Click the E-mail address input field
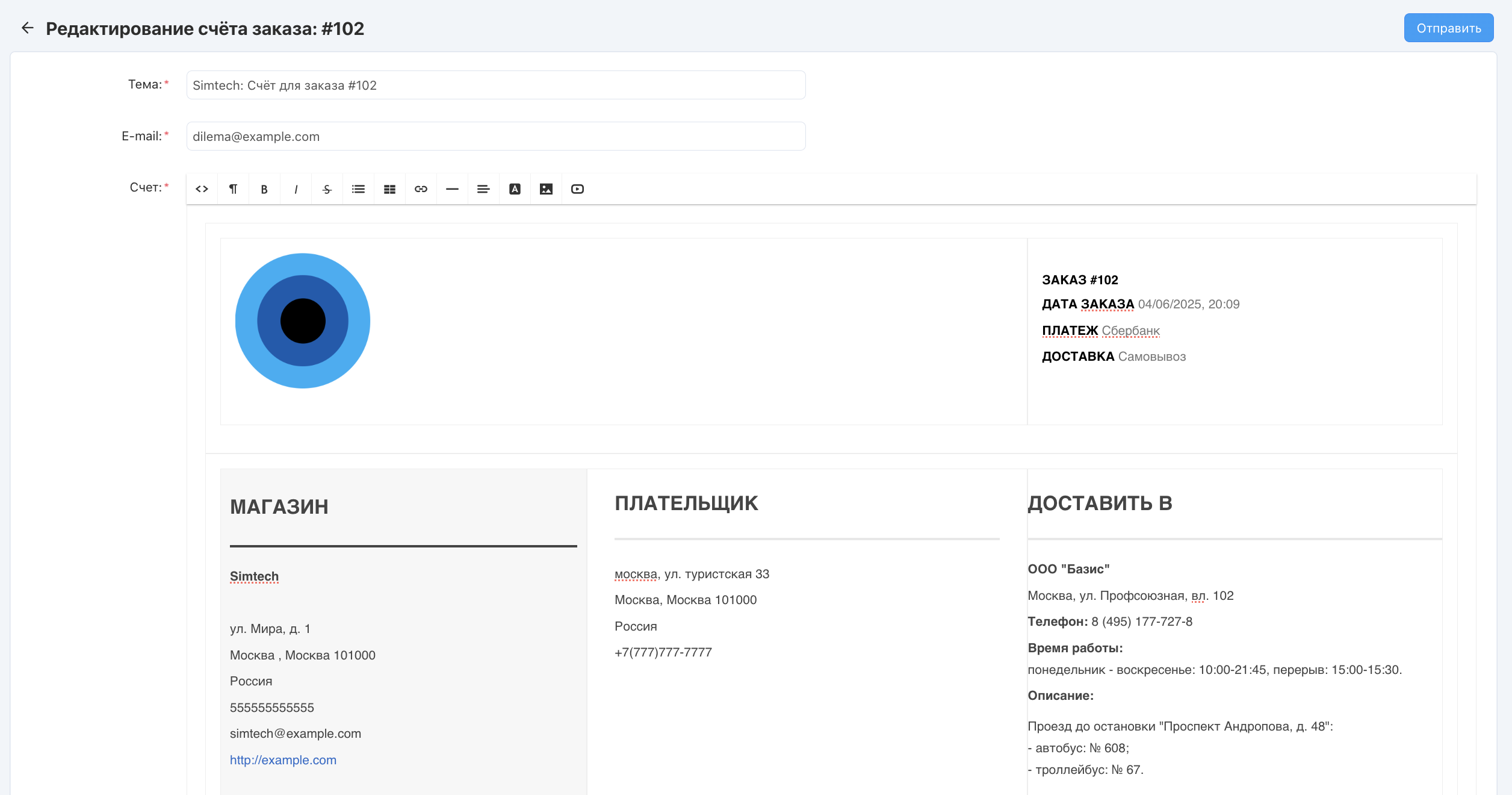 [495, 136]
